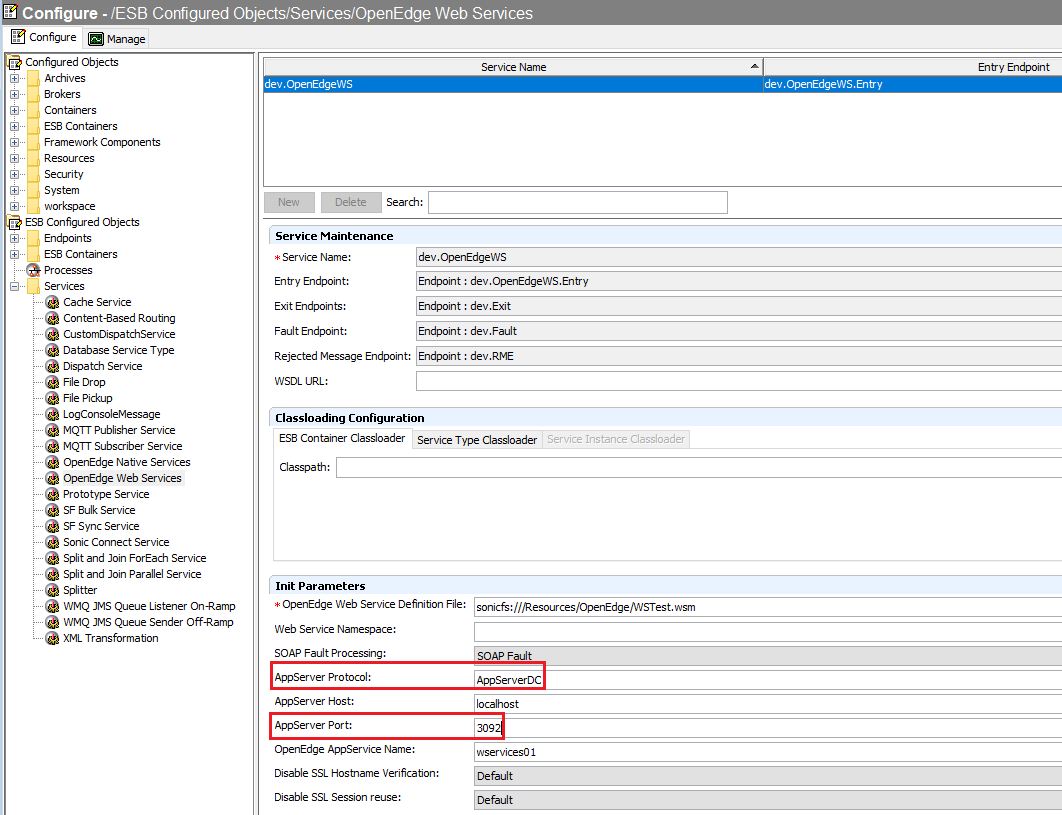The height and width of the screenshot is (815, 1062).
Task: Click the Search input field
Action: pos(578,203)
